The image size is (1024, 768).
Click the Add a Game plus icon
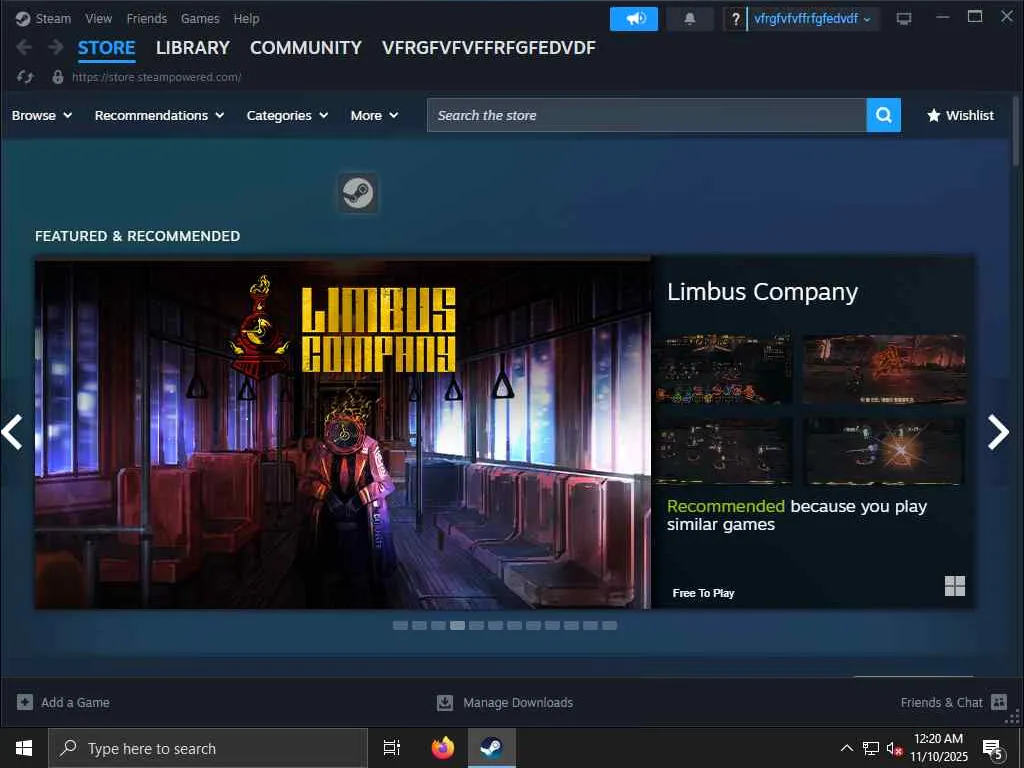click(25, 702)
